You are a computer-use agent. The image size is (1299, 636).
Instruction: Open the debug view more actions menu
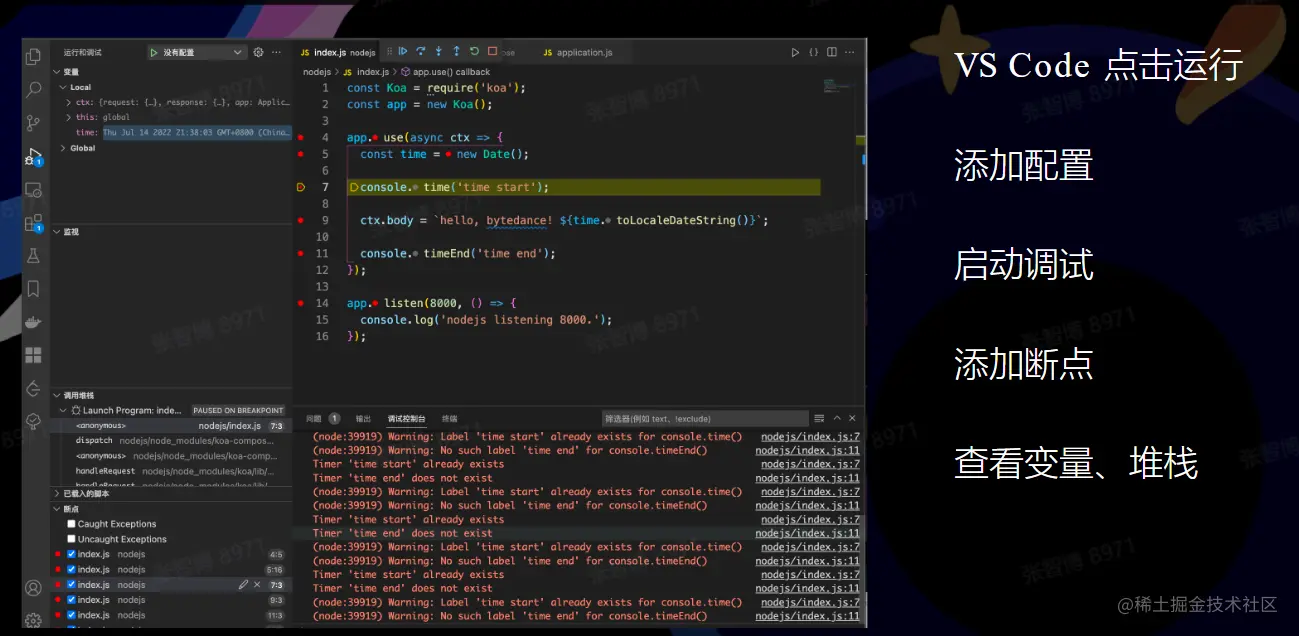pyautogui.click(x=277, y=52)
